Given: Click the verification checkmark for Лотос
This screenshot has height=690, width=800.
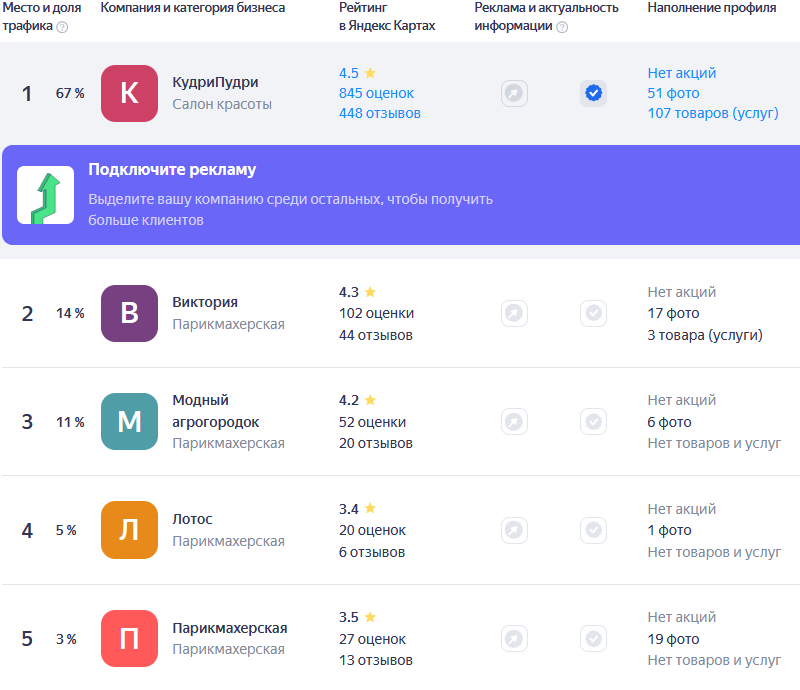Looking at the screenshot, I should click(593, 530).
